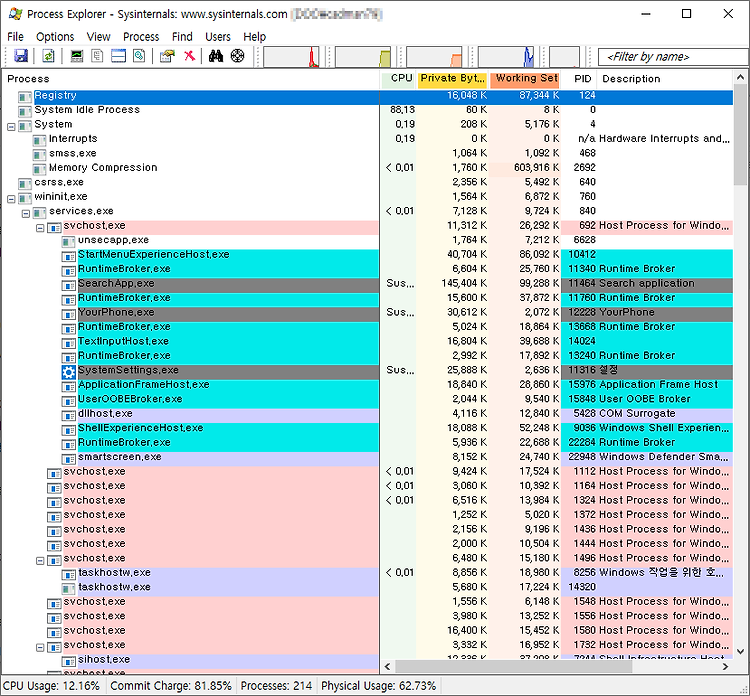Click the smartscreen.exe process icon
The image size is (750, 696).
point(69,459)
